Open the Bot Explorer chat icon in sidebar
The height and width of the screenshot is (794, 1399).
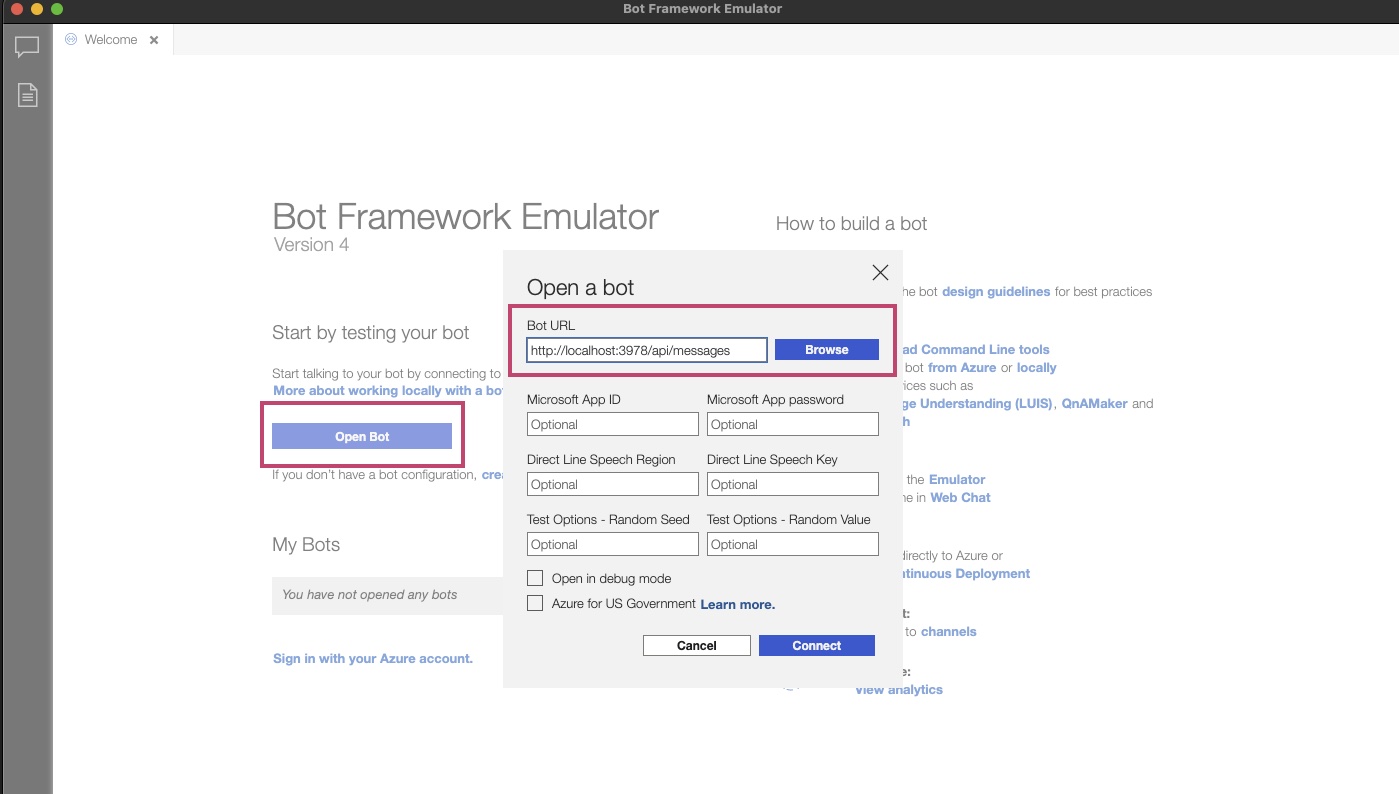pos(27,47)
